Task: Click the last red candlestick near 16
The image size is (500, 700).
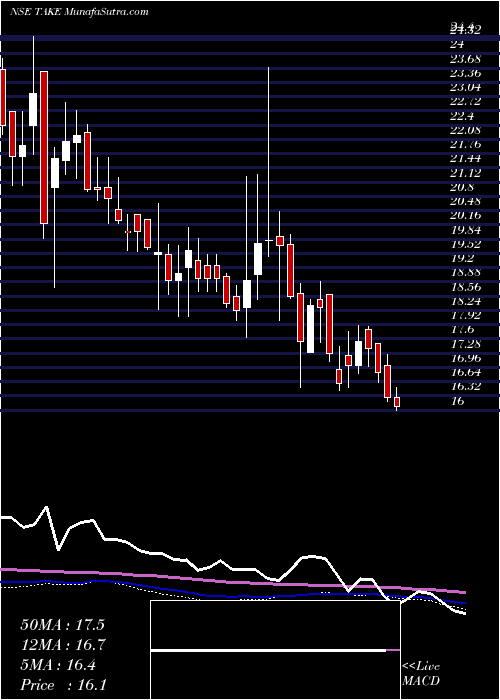Action: [397, 402]
